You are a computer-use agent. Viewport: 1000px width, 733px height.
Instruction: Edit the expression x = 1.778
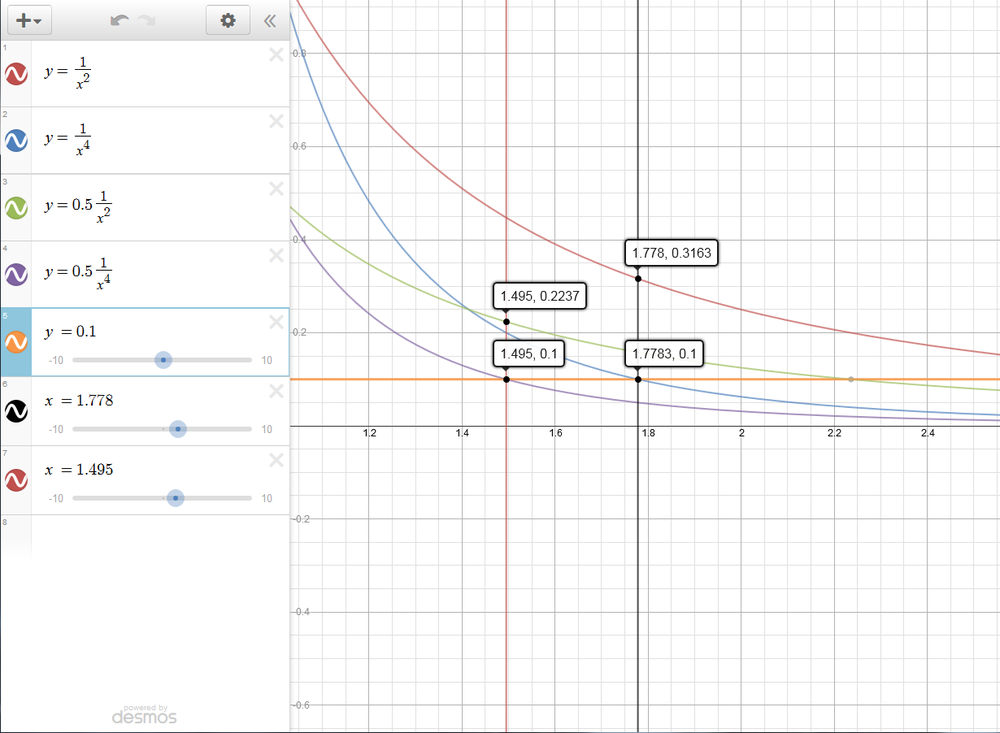79,401
